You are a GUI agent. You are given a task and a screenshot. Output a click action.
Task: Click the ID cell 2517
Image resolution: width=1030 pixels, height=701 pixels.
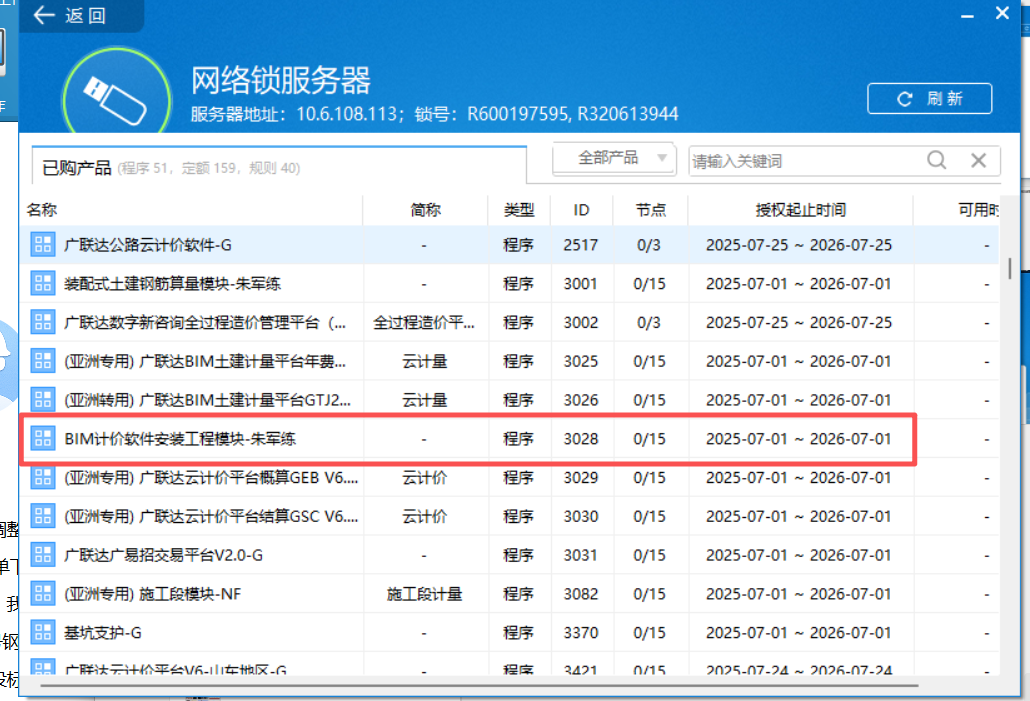(581, 245)
